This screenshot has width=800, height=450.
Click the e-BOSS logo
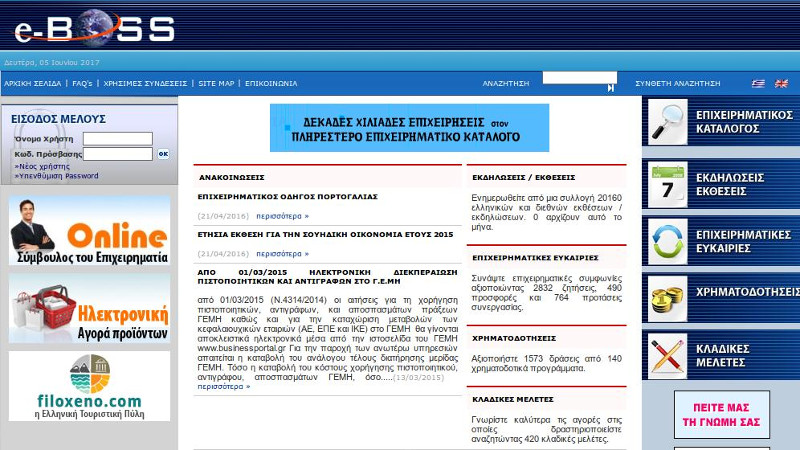(95, 28)
